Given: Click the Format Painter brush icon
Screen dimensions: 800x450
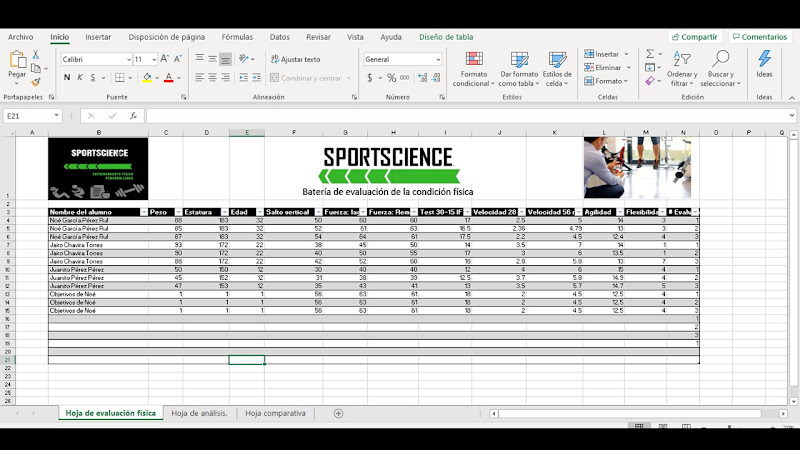Looking at the screenshot, I should point(36,82).
